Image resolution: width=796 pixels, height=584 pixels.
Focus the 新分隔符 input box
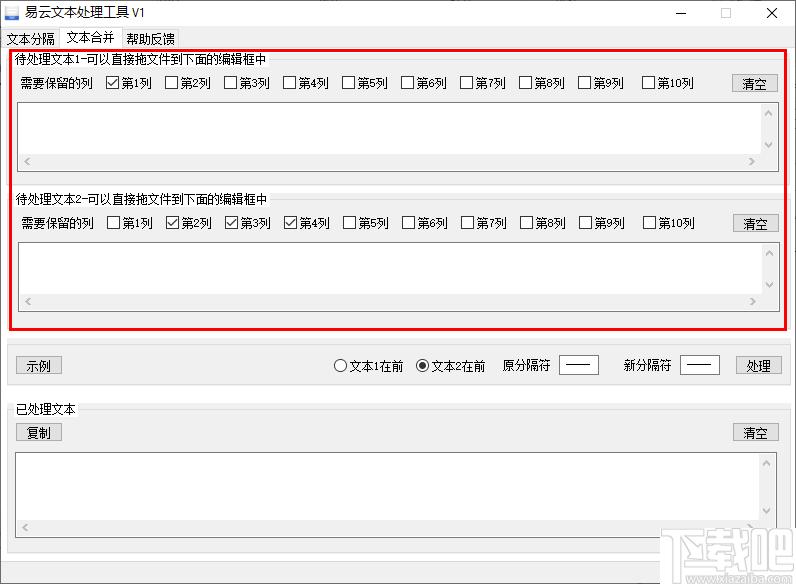700,365
